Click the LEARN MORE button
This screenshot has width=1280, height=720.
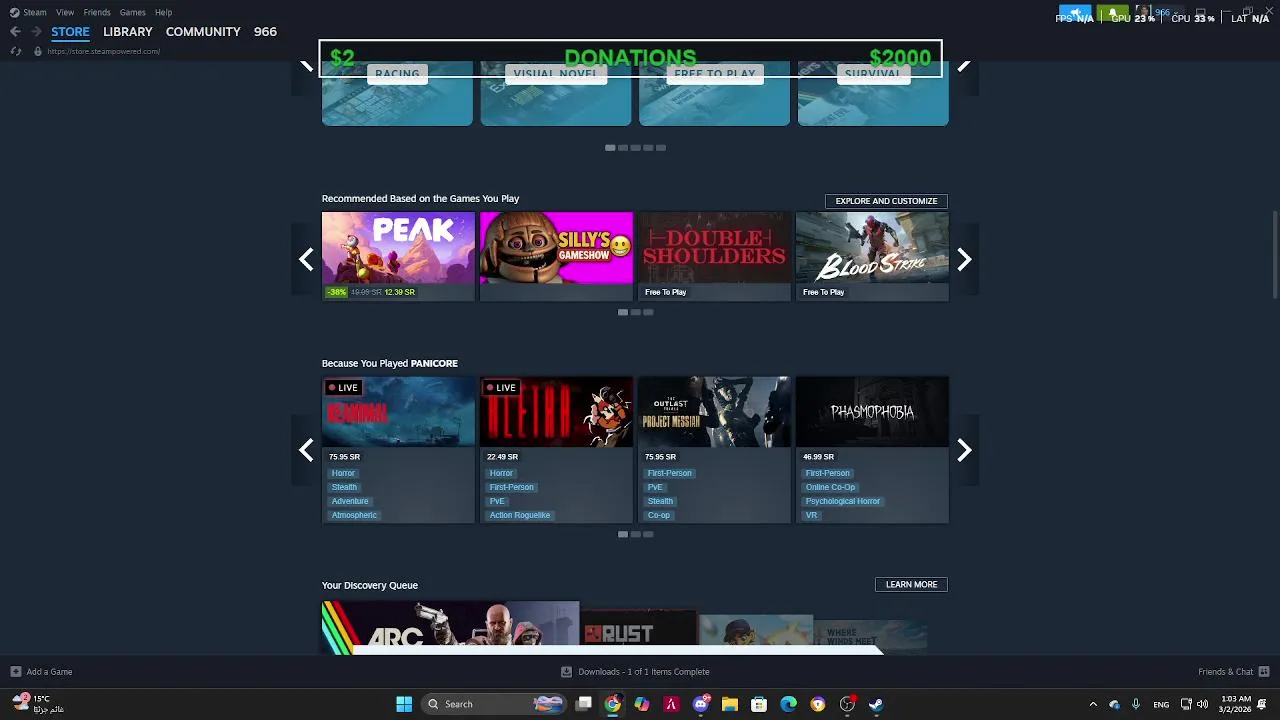[911, 584]
